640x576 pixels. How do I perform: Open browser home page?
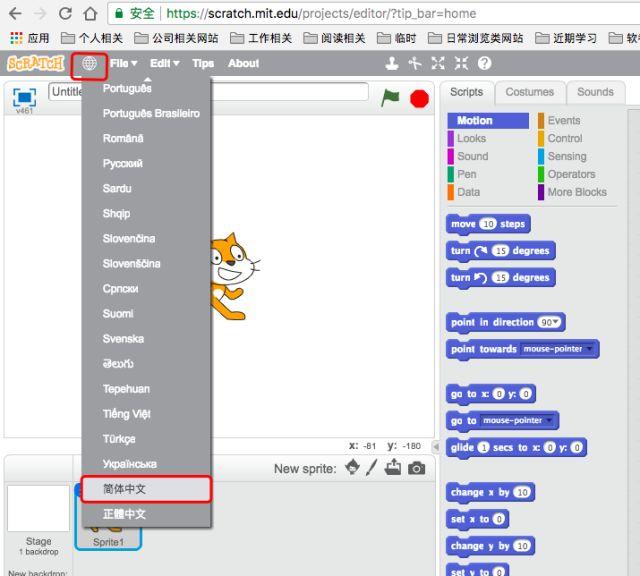click(x=90, y=13)
